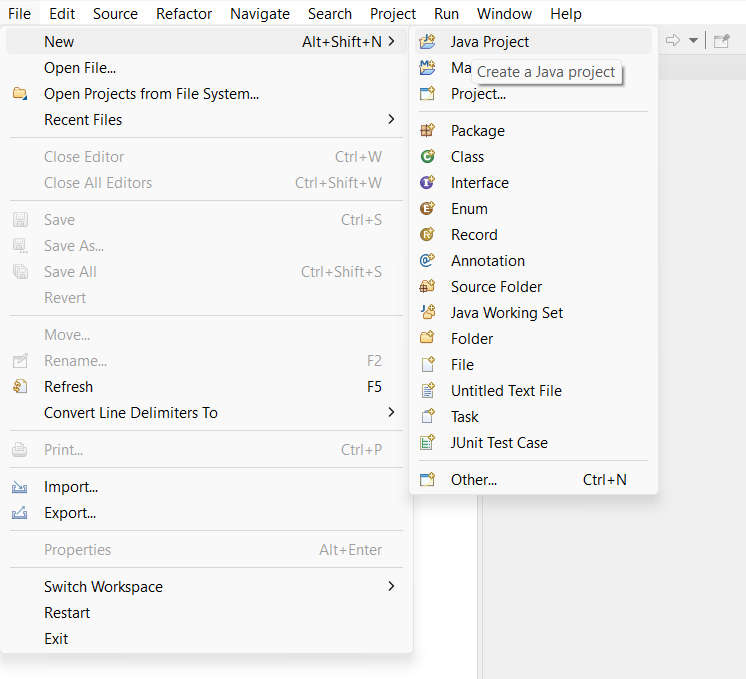Click the Source Folder icon

pyautogui.click(x=428, y=287)
